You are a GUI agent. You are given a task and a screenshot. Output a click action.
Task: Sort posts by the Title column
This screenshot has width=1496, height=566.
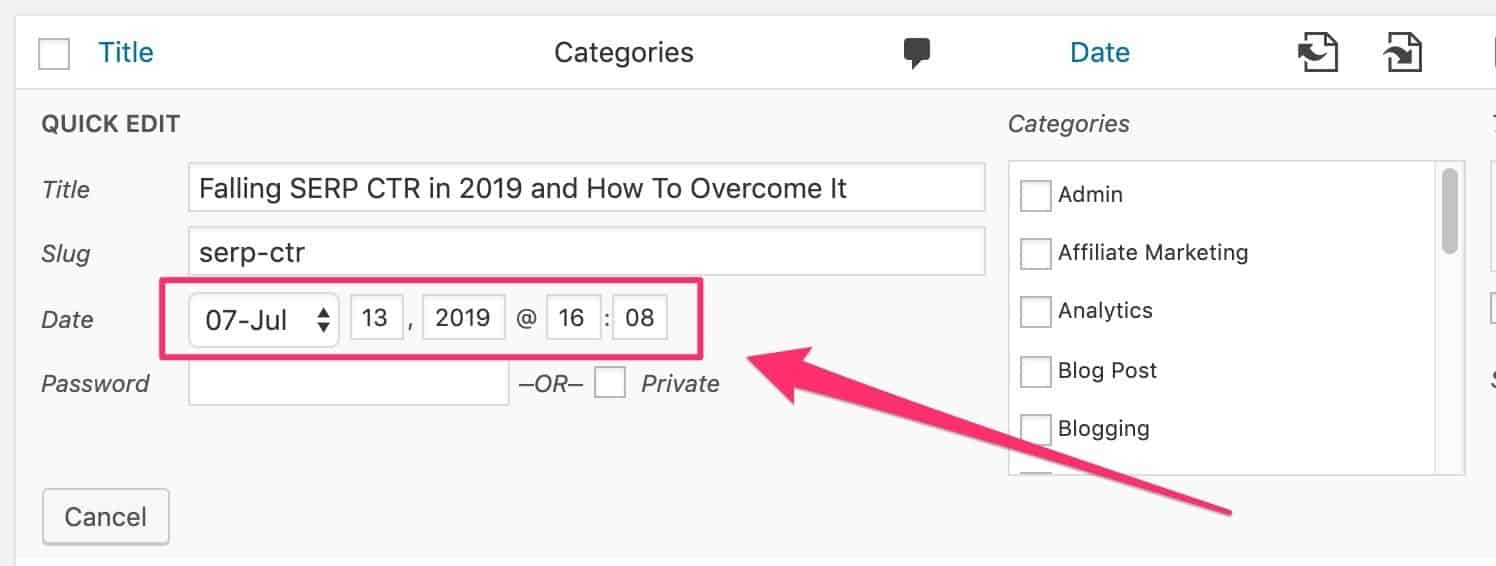click(126, 52)
